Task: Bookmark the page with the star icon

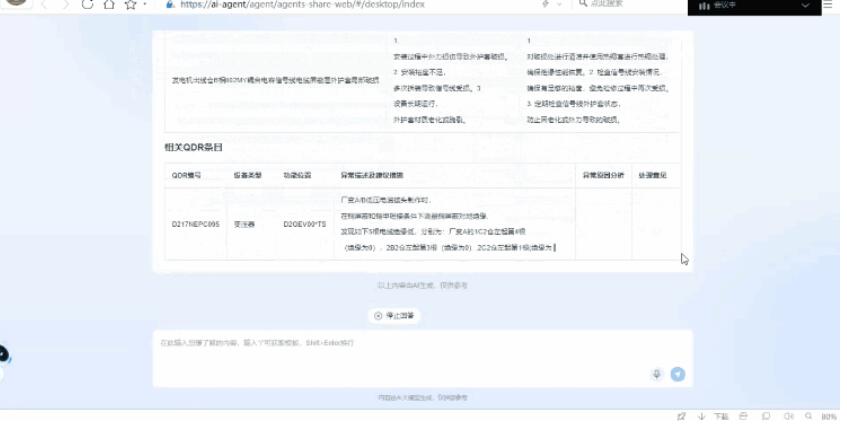Action: tap(129, 5)
